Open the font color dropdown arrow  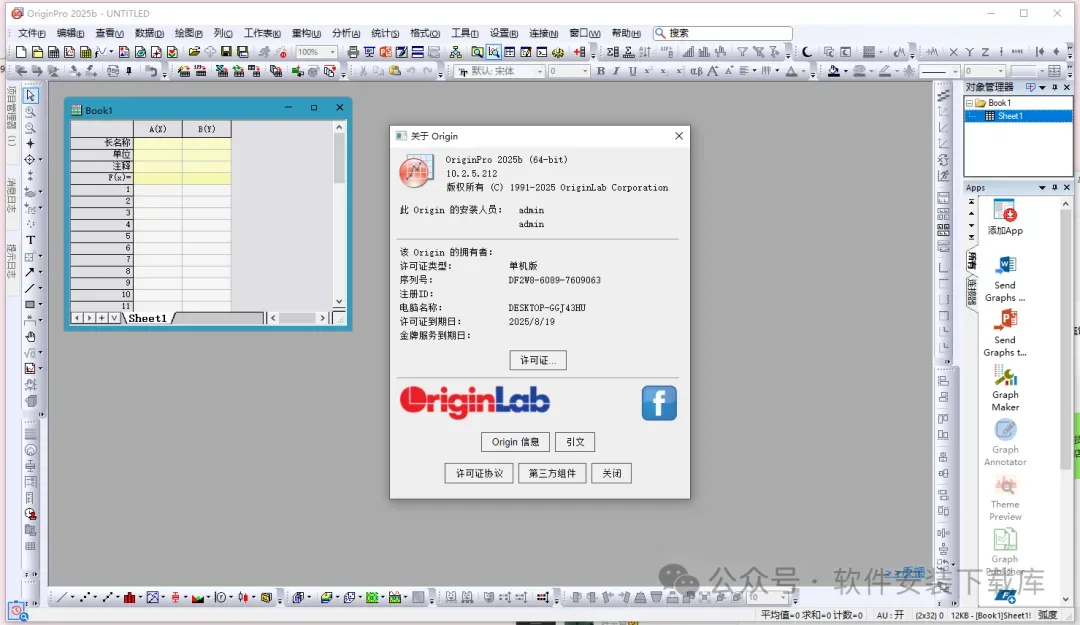(802, 71)
